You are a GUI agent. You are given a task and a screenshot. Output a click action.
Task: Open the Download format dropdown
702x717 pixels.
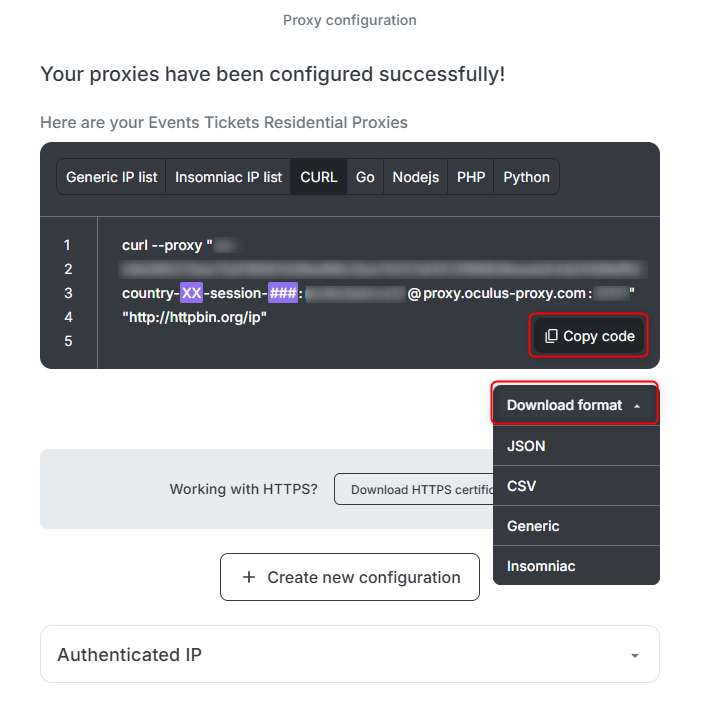(x=575, y=405)
